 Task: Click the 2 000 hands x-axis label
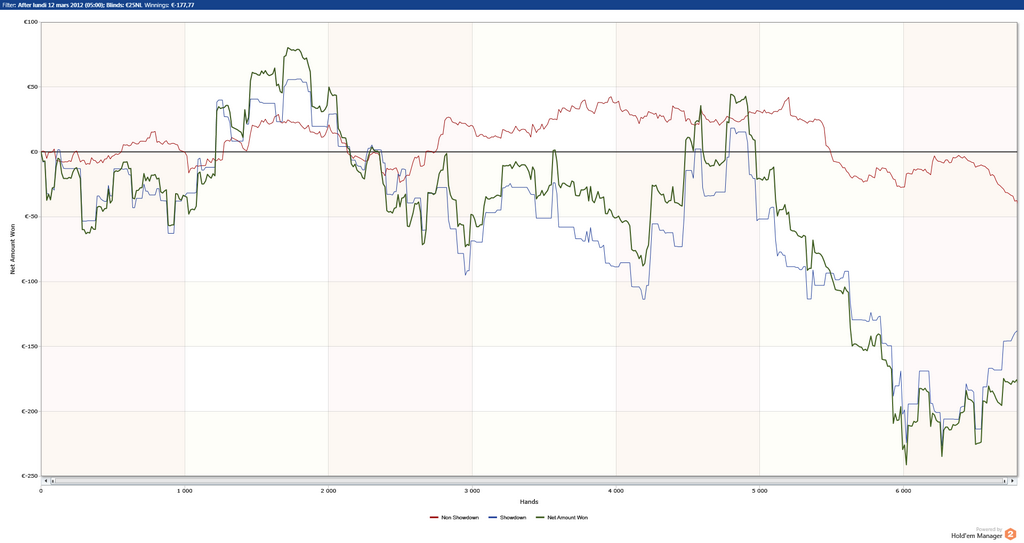click(328, 491)
